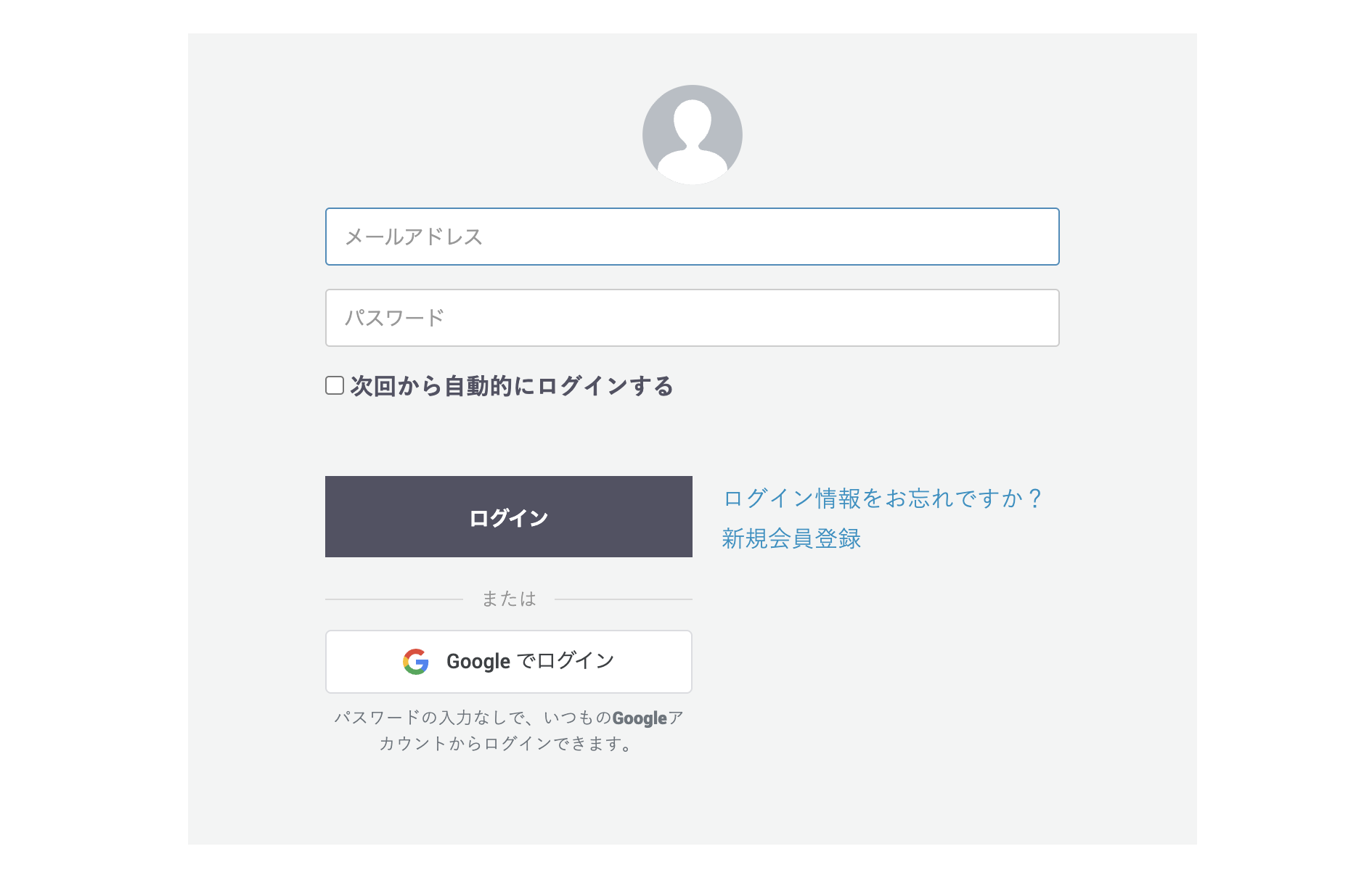Click the 次回から自動的にログインする label text
This screenshot has height=878, width=1372.
(512, 386)
